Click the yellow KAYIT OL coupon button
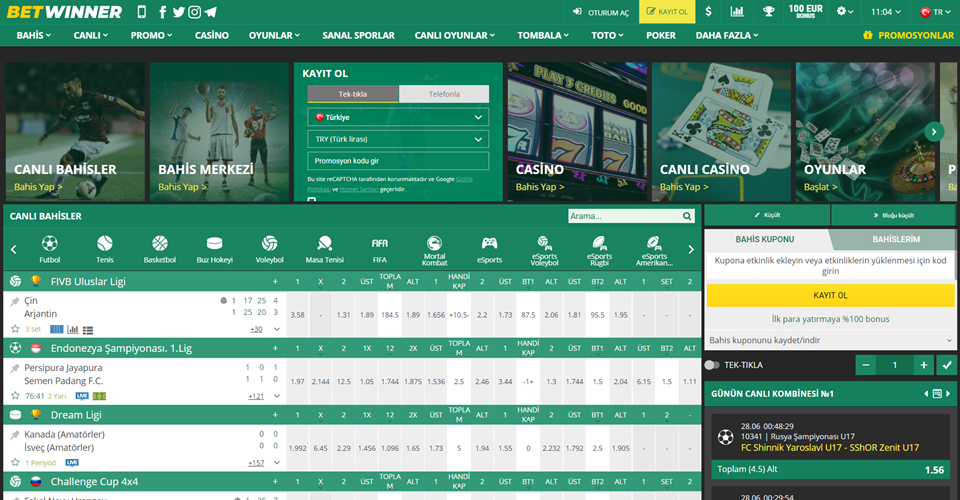Viewport: 960px width, 500px height. pos(830,295)
